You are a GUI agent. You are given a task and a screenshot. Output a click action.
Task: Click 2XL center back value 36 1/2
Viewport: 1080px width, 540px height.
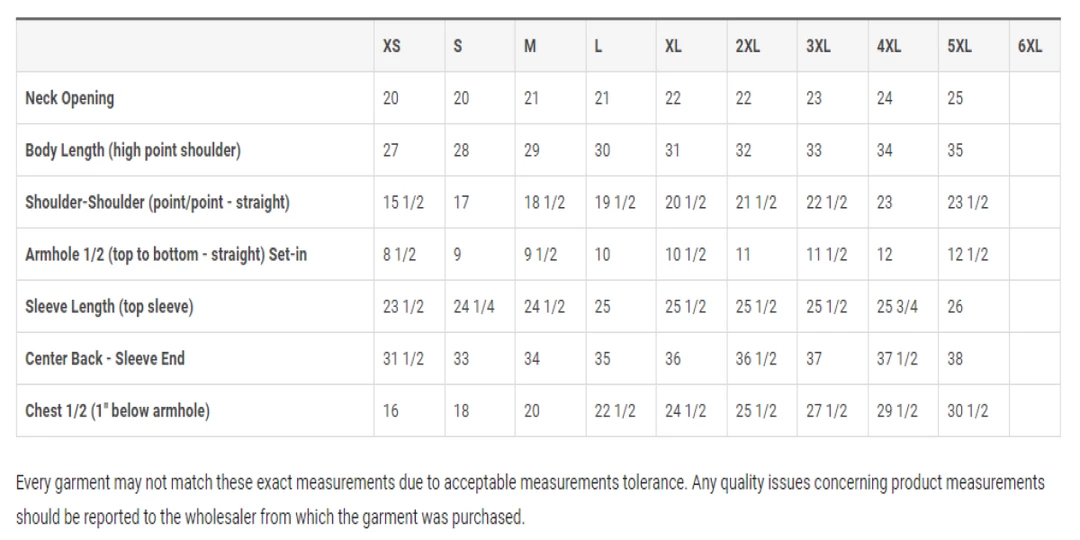[756, 358]
